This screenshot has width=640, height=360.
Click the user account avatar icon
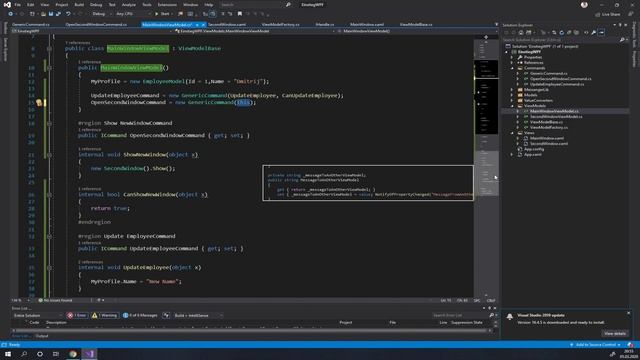click(584, 5)
